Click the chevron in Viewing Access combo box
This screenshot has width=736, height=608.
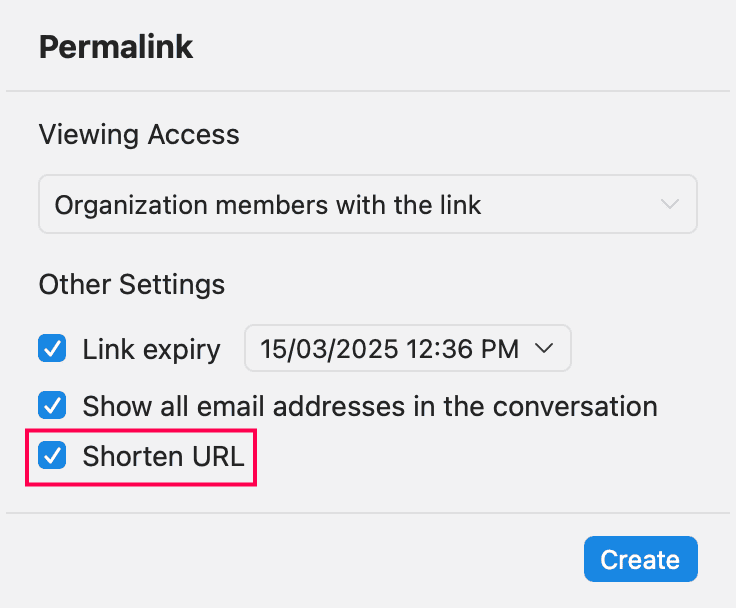coord(670,205)
